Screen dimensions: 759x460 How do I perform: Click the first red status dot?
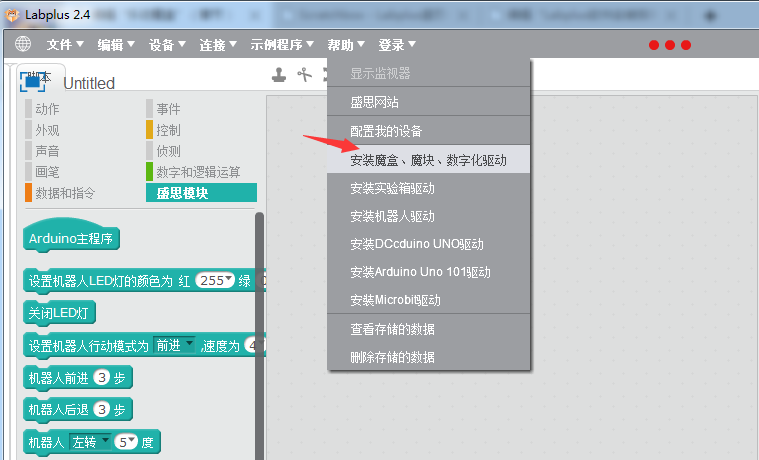654,45
